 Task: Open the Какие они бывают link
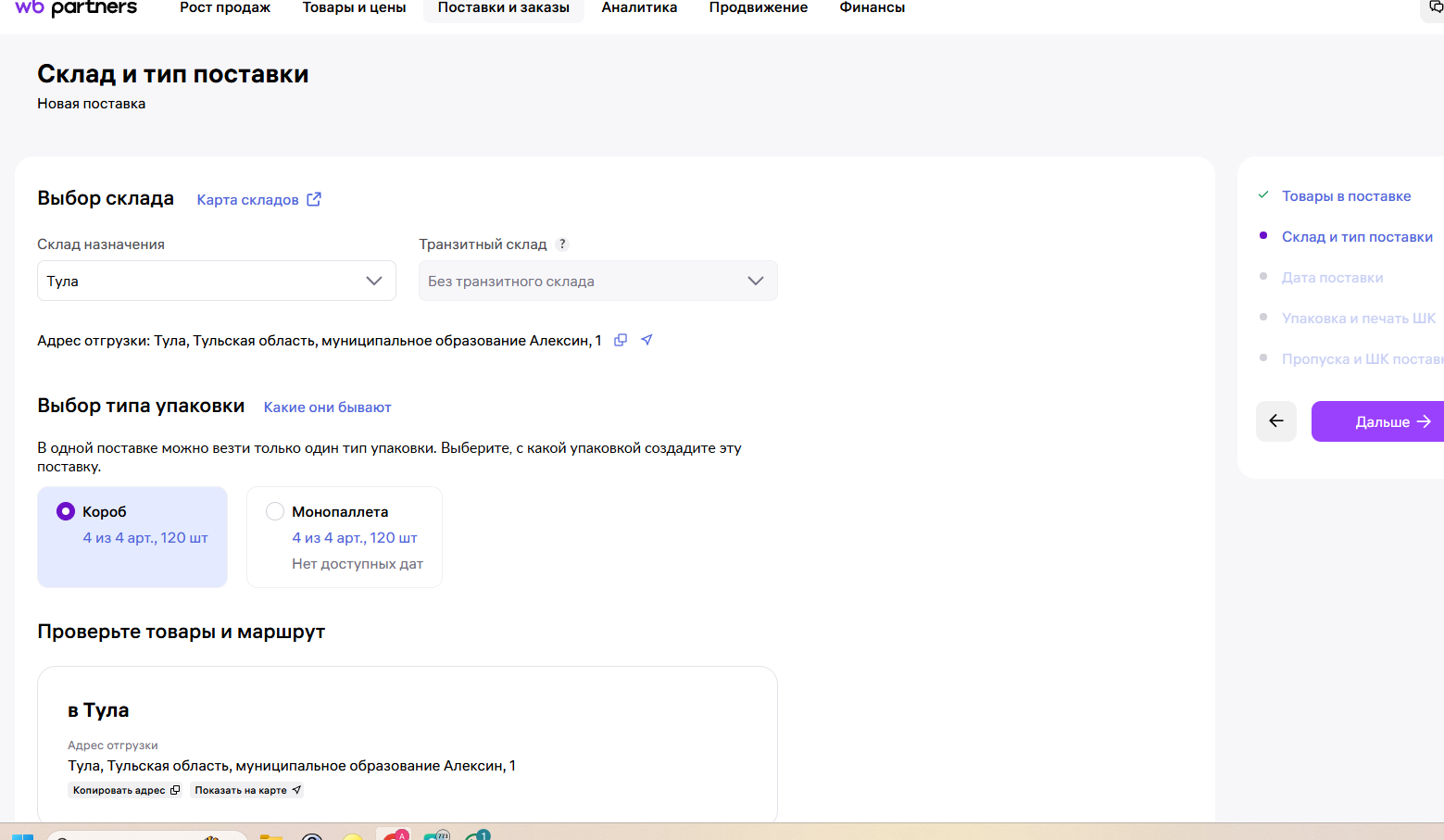coord(327,407)
